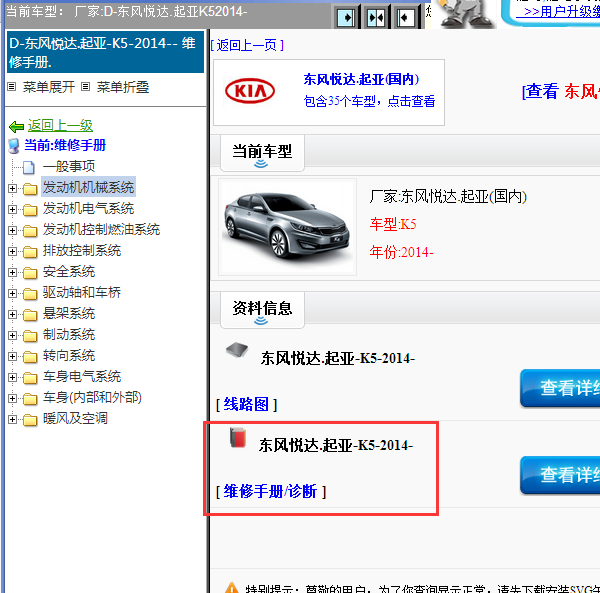Open the 维修手册/诊断 link
The image size is (600, 593).
click(271, 491)
